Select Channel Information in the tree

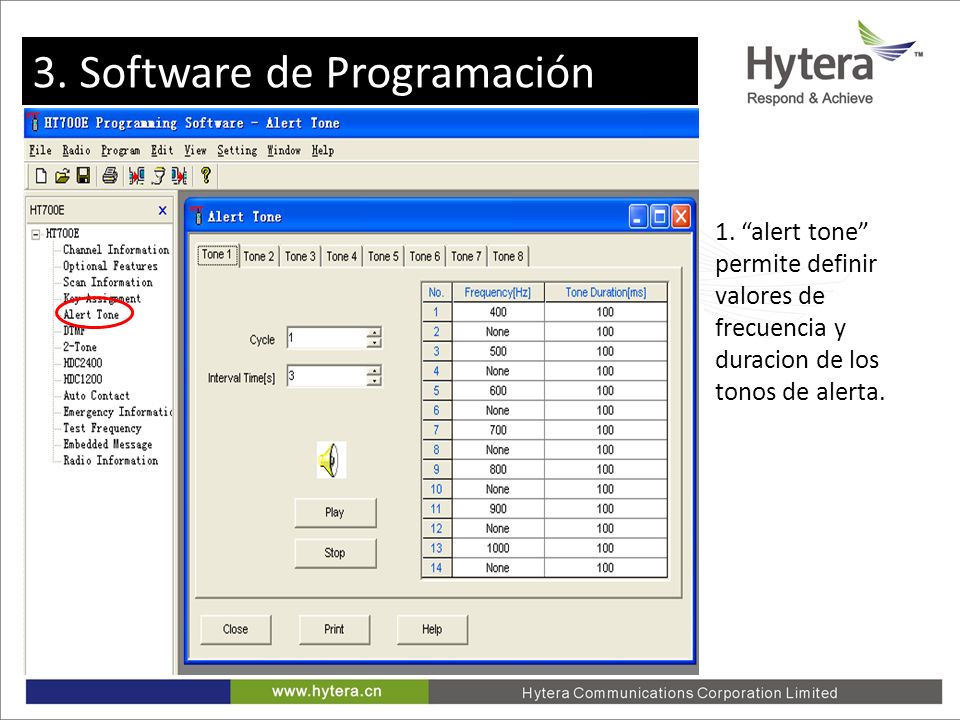(x=116, y=250)
